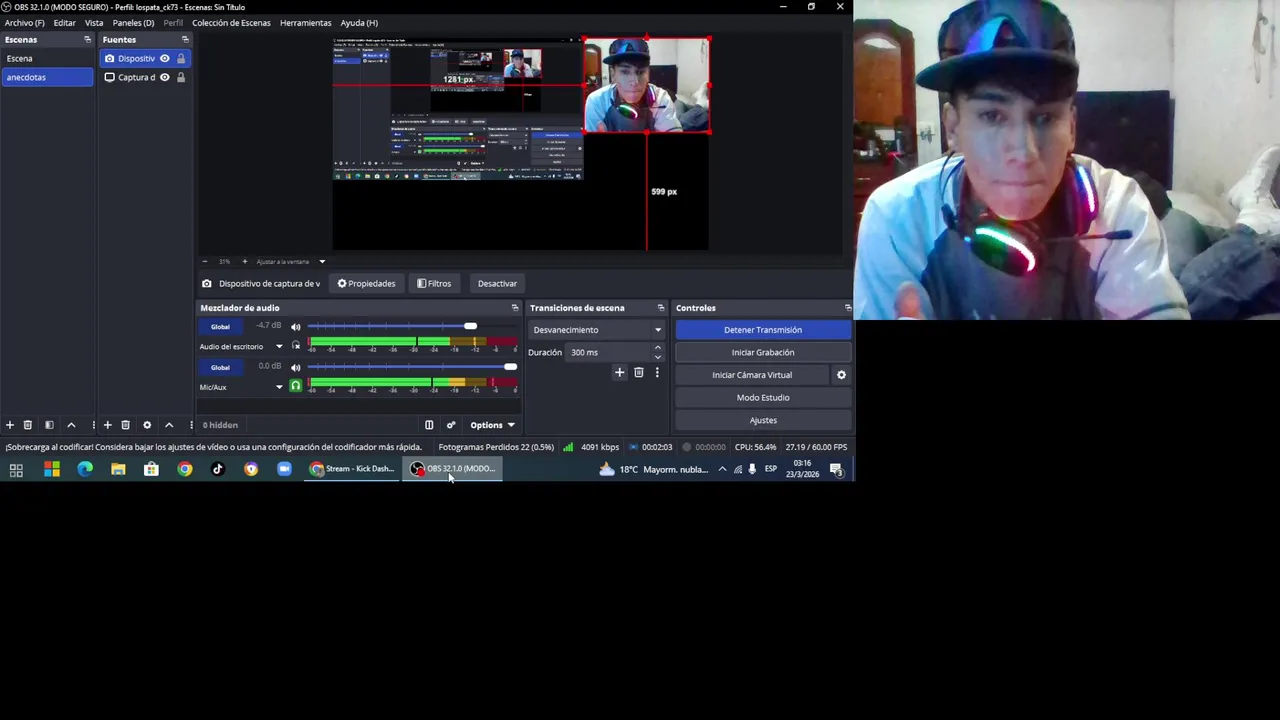The image size is (1280, 720).
Task: Open scene filters icon in Escenas toolbar
Action: (49, 425)
